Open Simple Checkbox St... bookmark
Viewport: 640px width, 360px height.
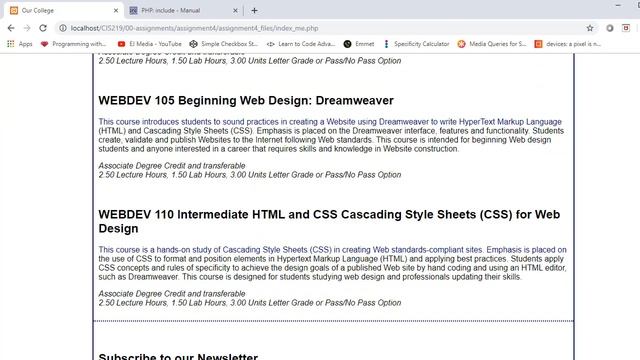pyautogui.click(x=224, y=44)
